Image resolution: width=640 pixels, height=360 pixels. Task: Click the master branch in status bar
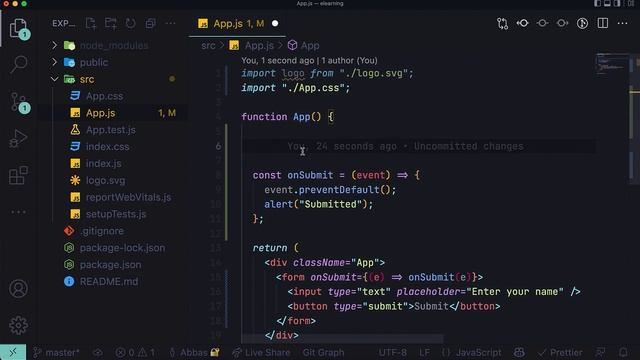click(x=56, y=352)
